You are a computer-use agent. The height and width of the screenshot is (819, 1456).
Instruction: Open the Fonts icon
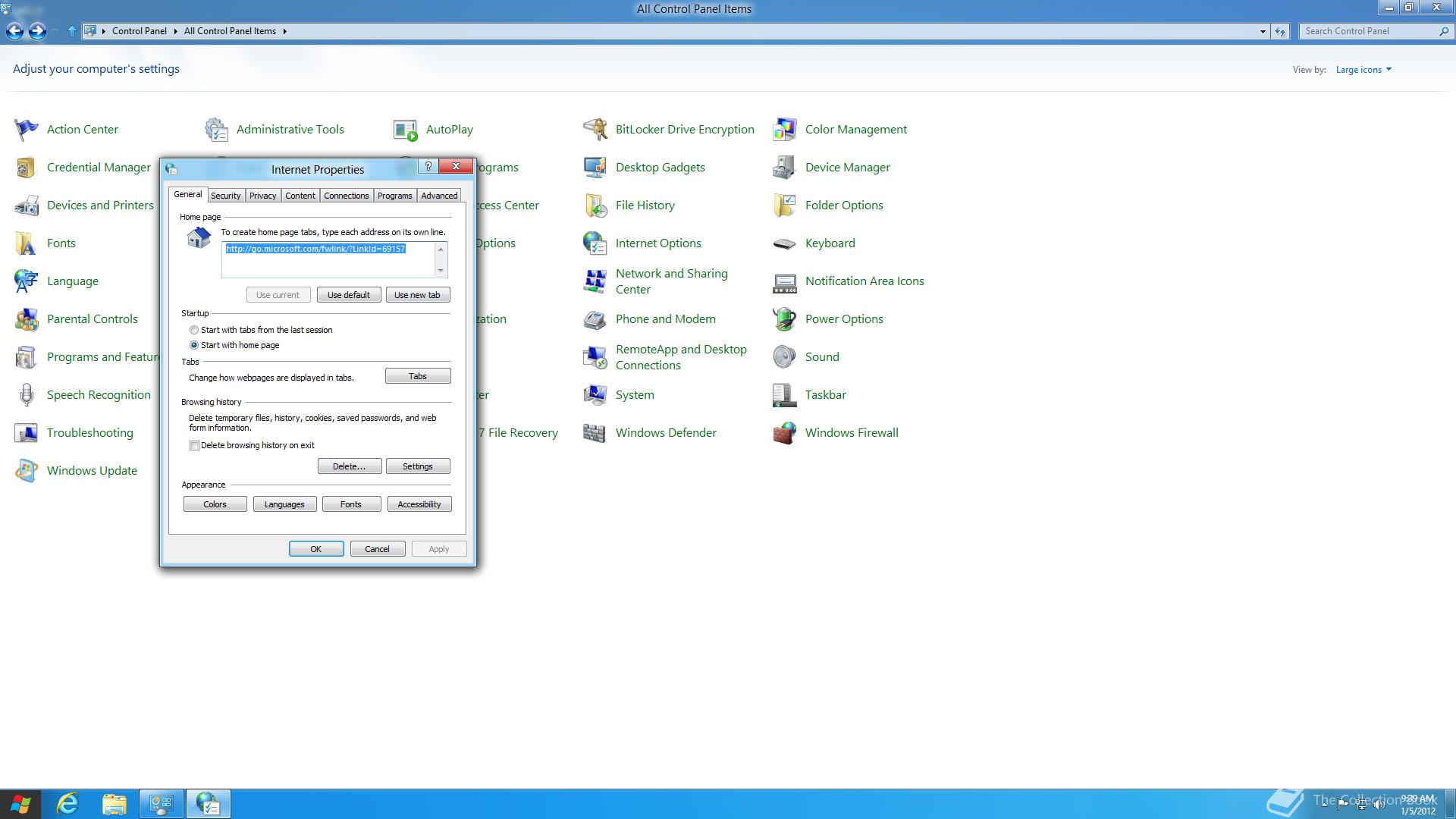tap(27, 243)
